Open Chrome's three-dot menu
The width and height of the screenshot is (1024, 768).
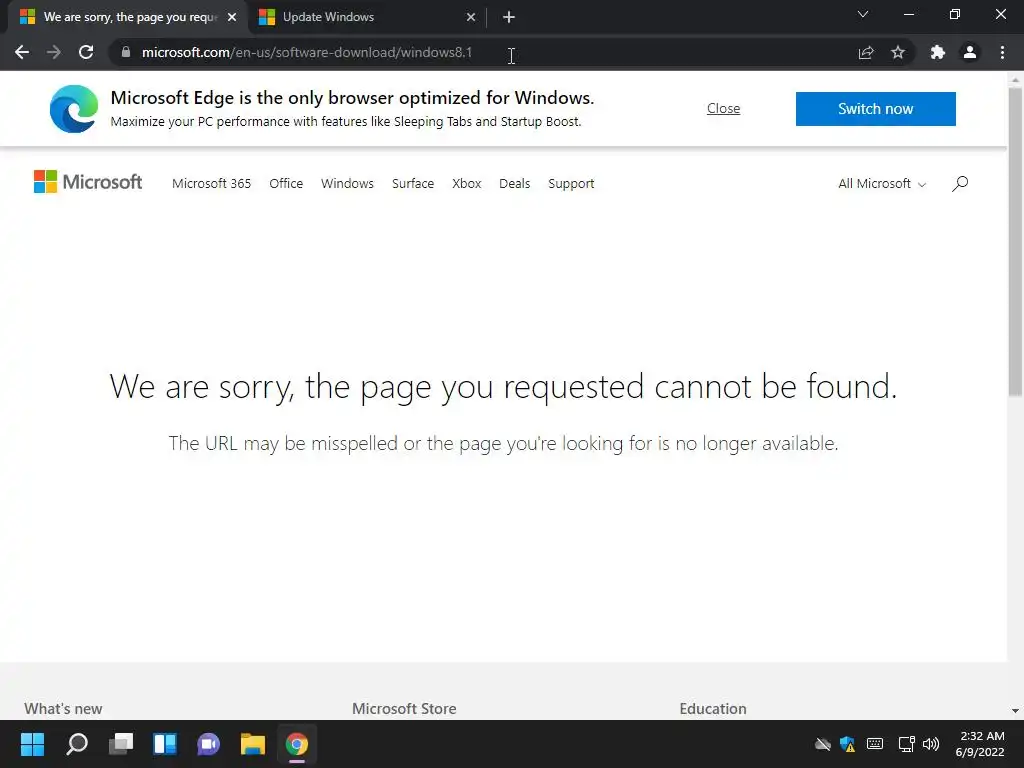1002,52
